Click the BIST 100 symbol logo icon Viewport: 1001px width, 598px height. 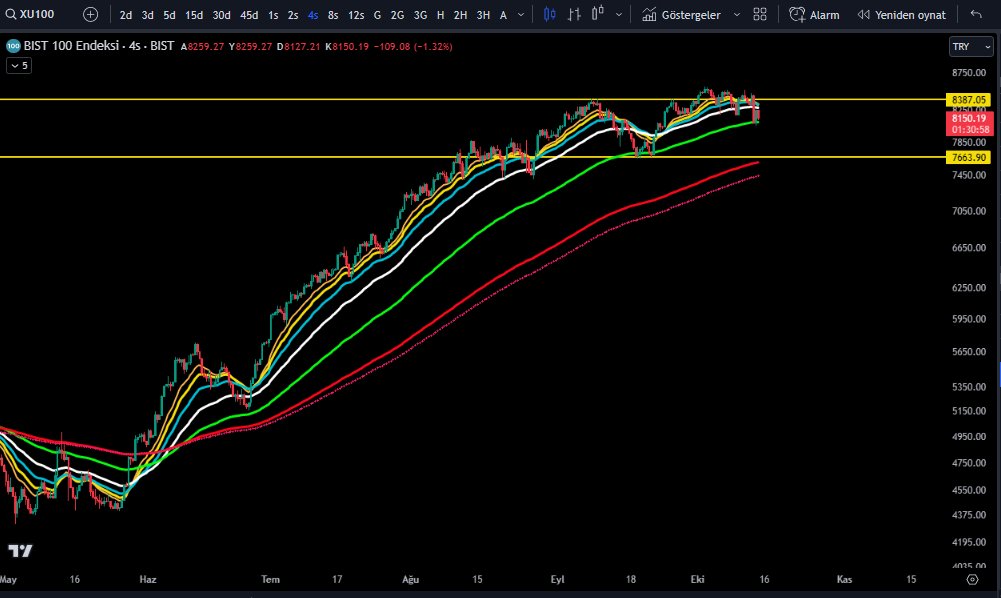click(x=13, y=46)
